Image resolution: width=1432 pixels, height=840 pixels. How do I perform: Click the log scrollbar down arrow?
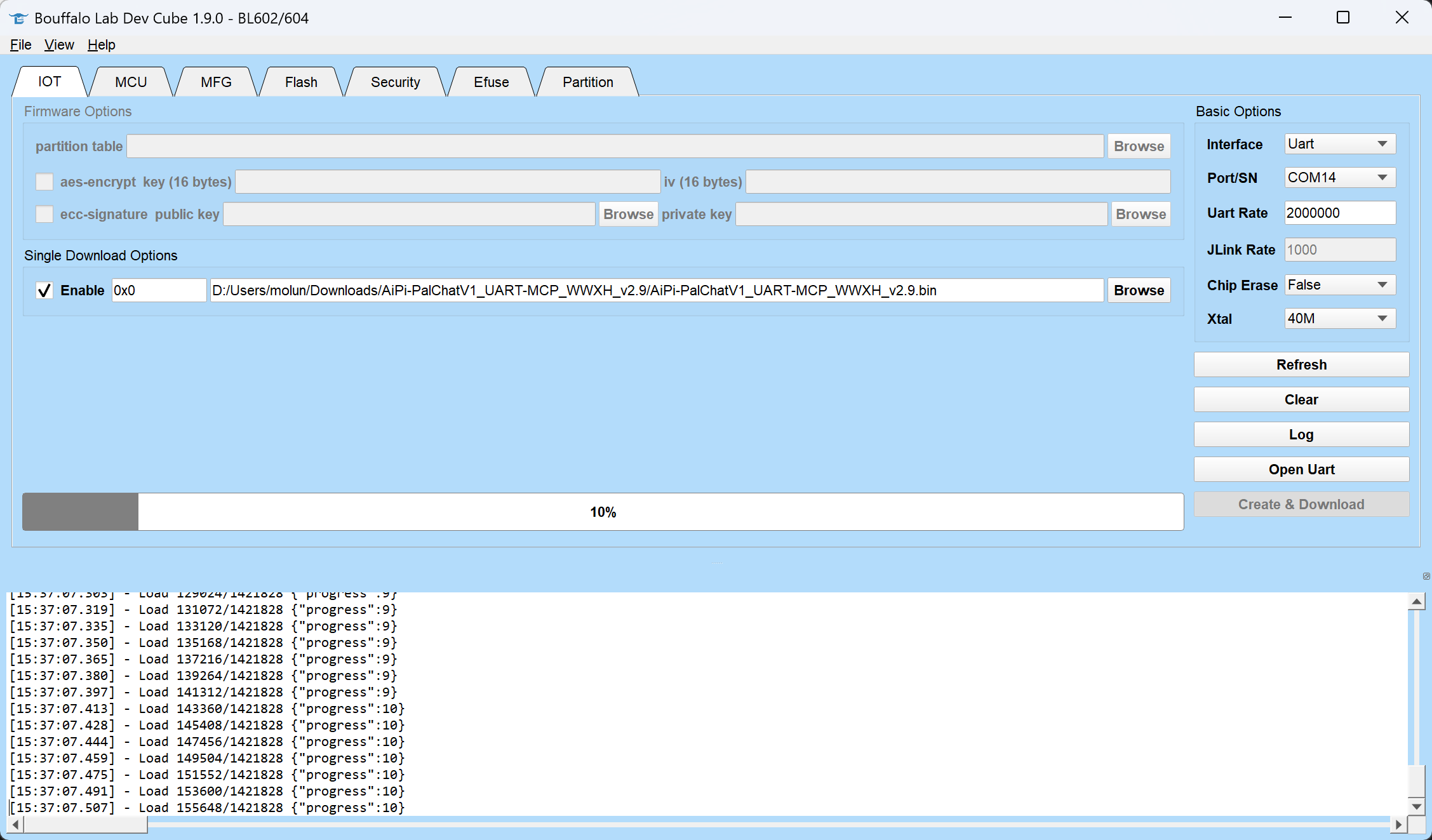pos(1417,806)
